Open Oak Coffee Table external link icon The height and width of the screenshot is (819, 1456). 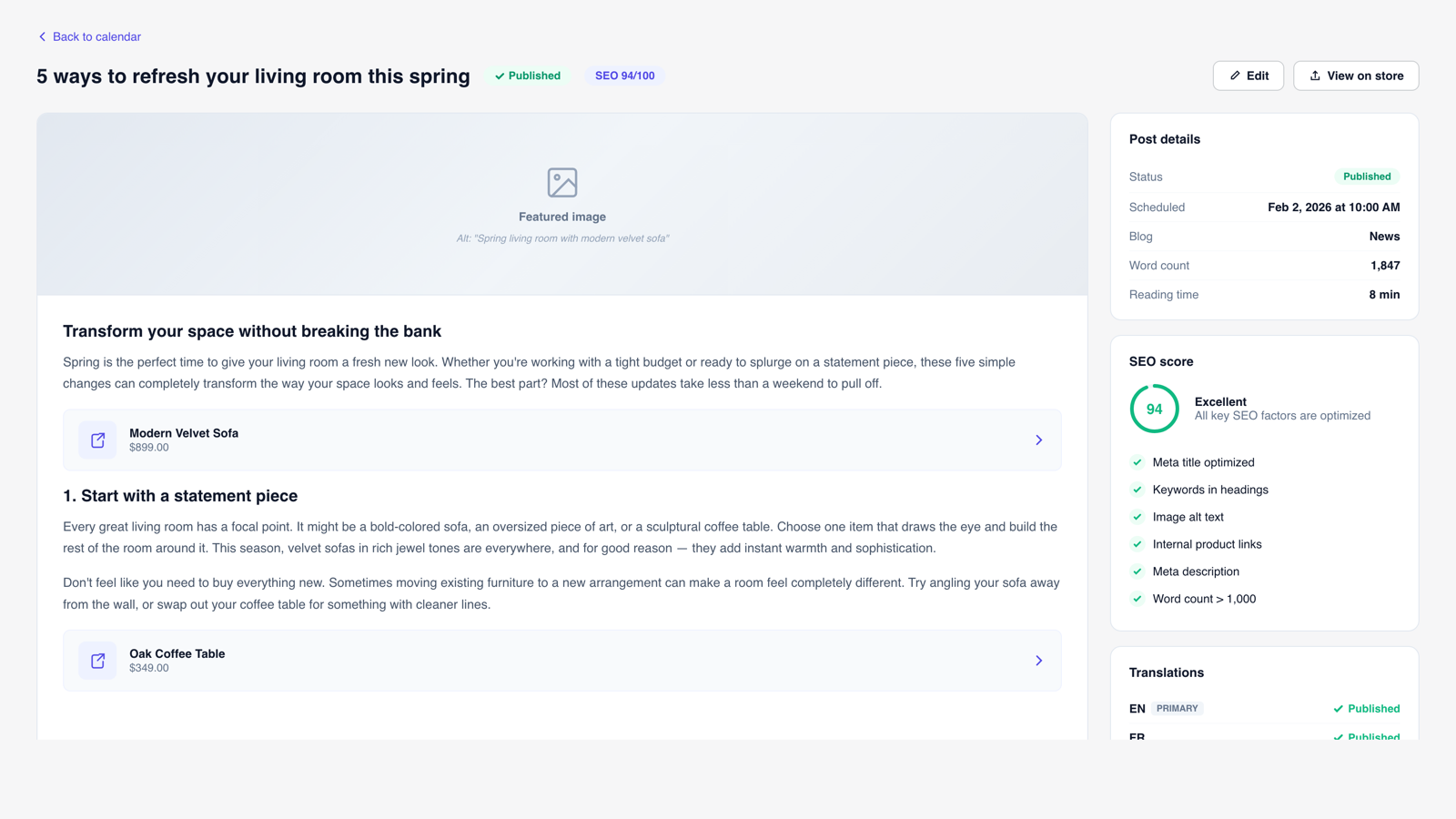97,661
